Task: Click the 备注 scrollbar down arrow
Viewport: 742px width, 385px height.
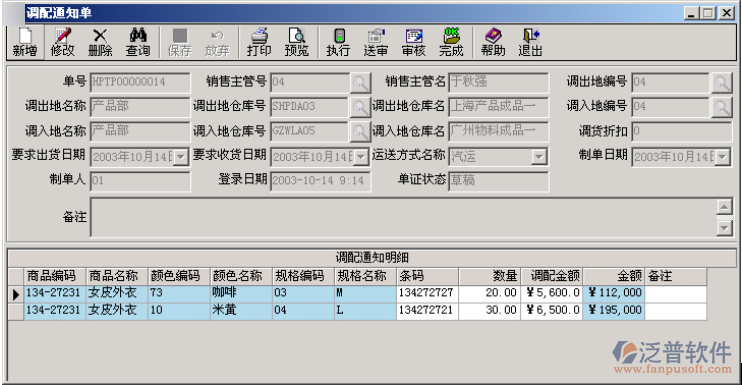Action: 724,228
